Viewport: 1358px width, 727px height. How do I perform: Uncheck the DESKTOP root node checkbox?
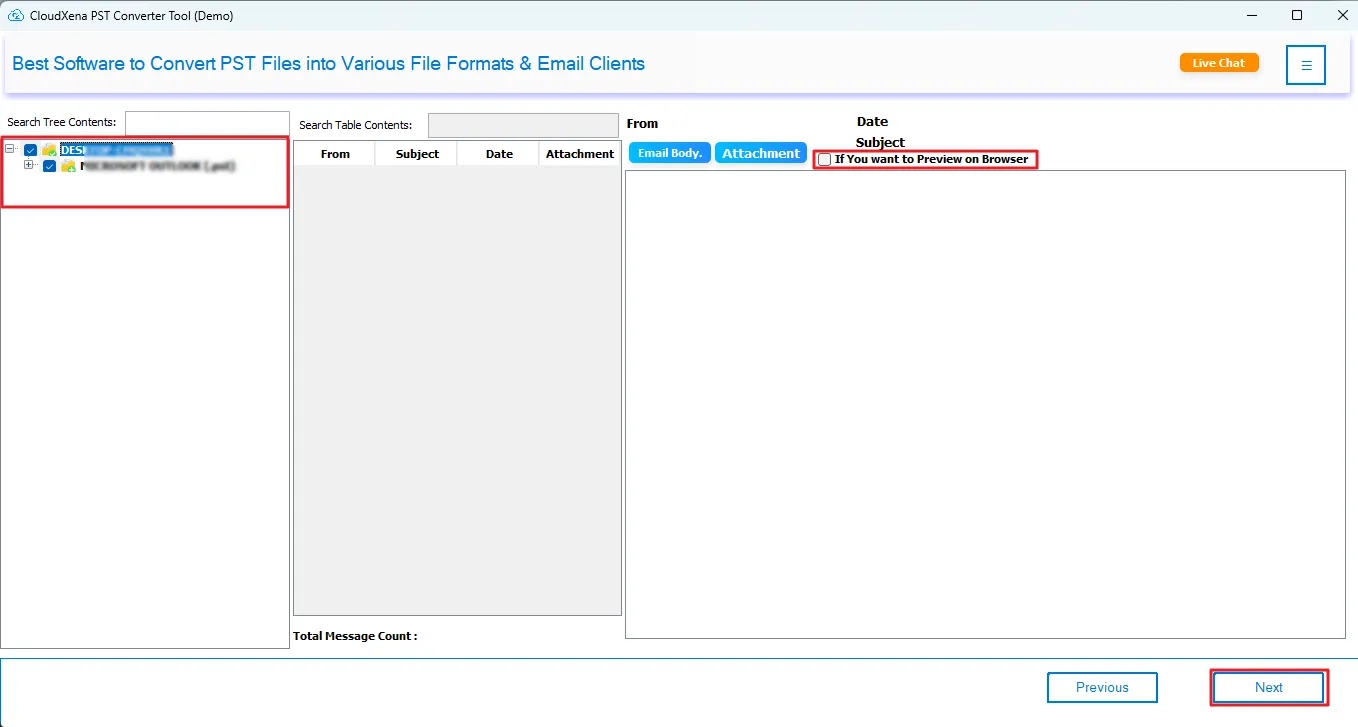[x=31, y=150]
